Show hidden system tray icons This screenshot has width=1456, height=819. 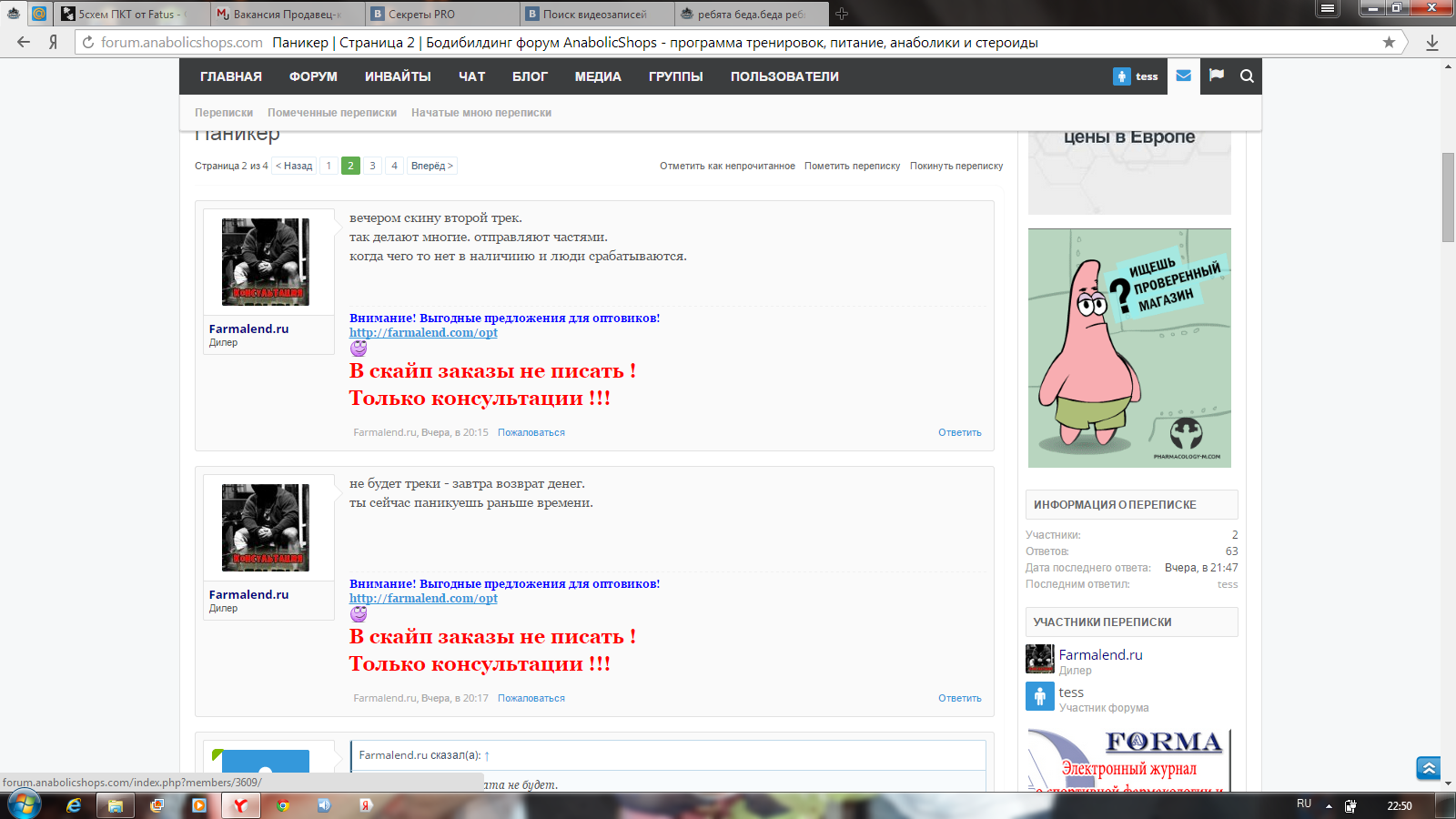(x=1329, y=805)
